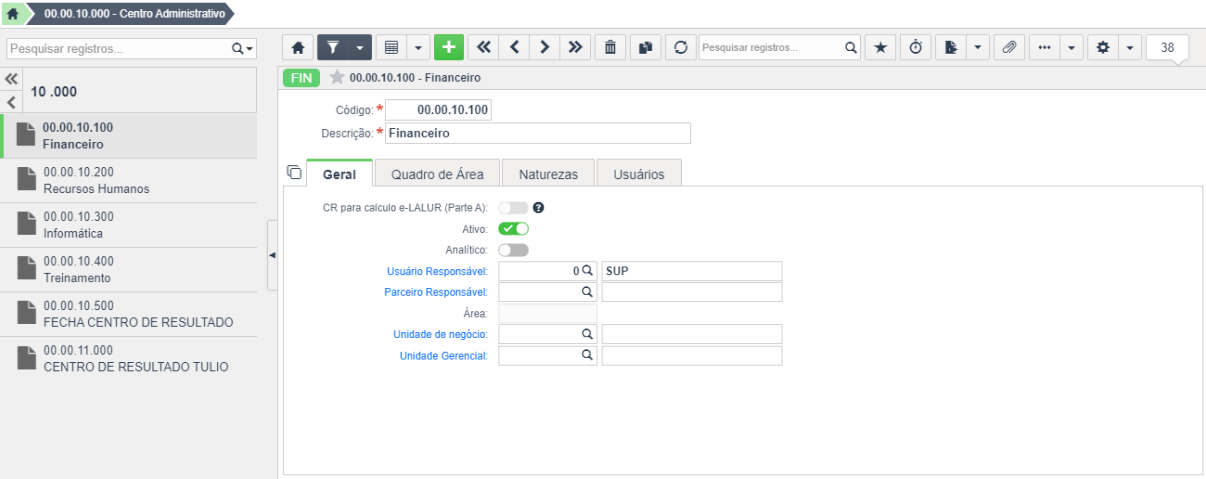Open the settings gear

coord(1103,47)
